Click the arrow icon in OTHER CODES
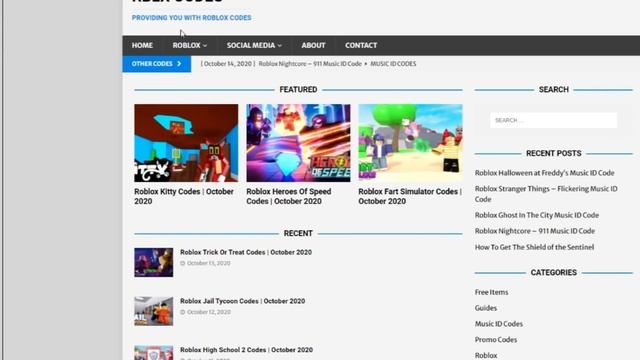 tap(179, 64)
